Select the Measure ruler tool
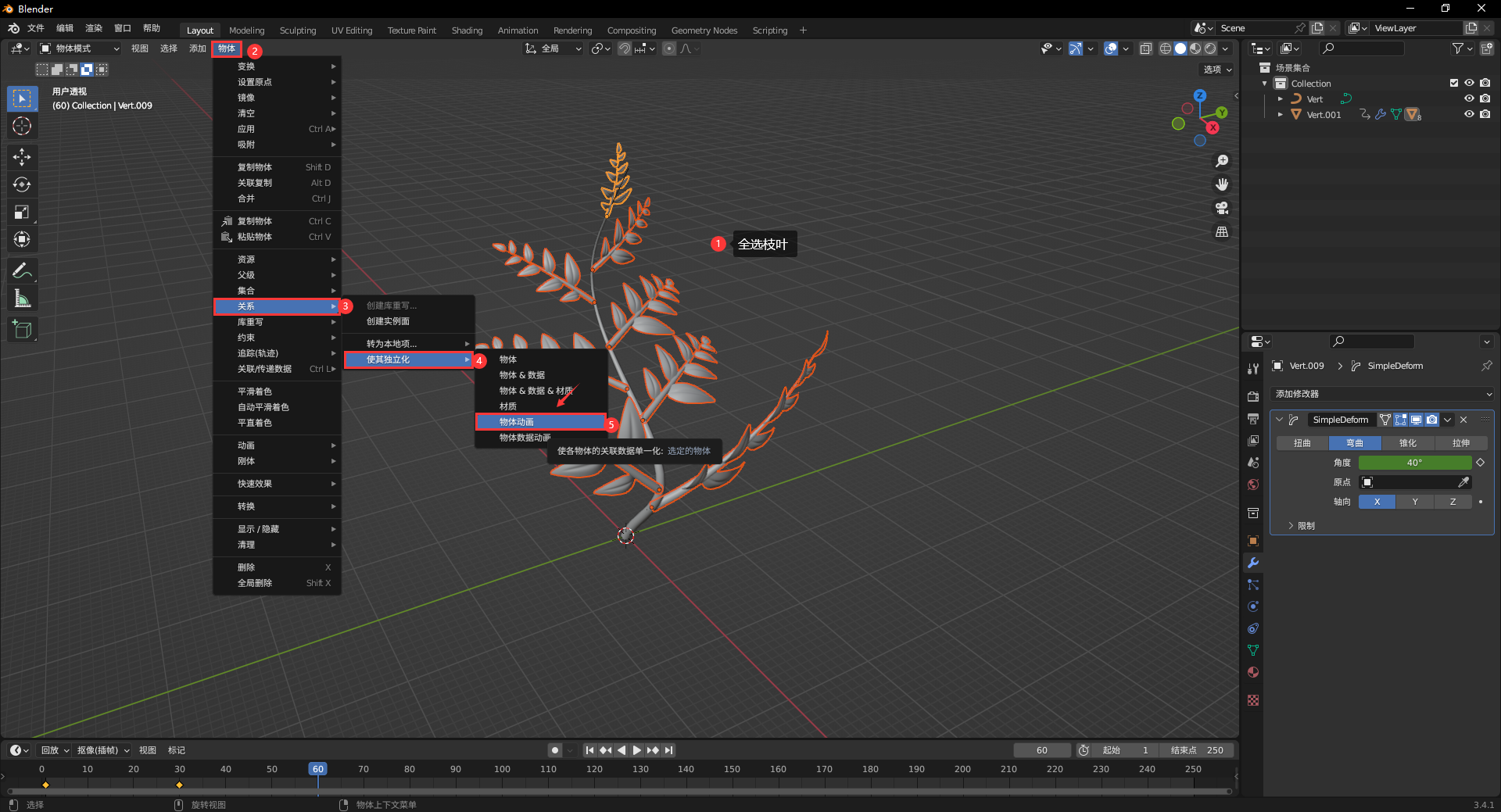The height and width of the screenshot is (812, 1501). [22, 299]
